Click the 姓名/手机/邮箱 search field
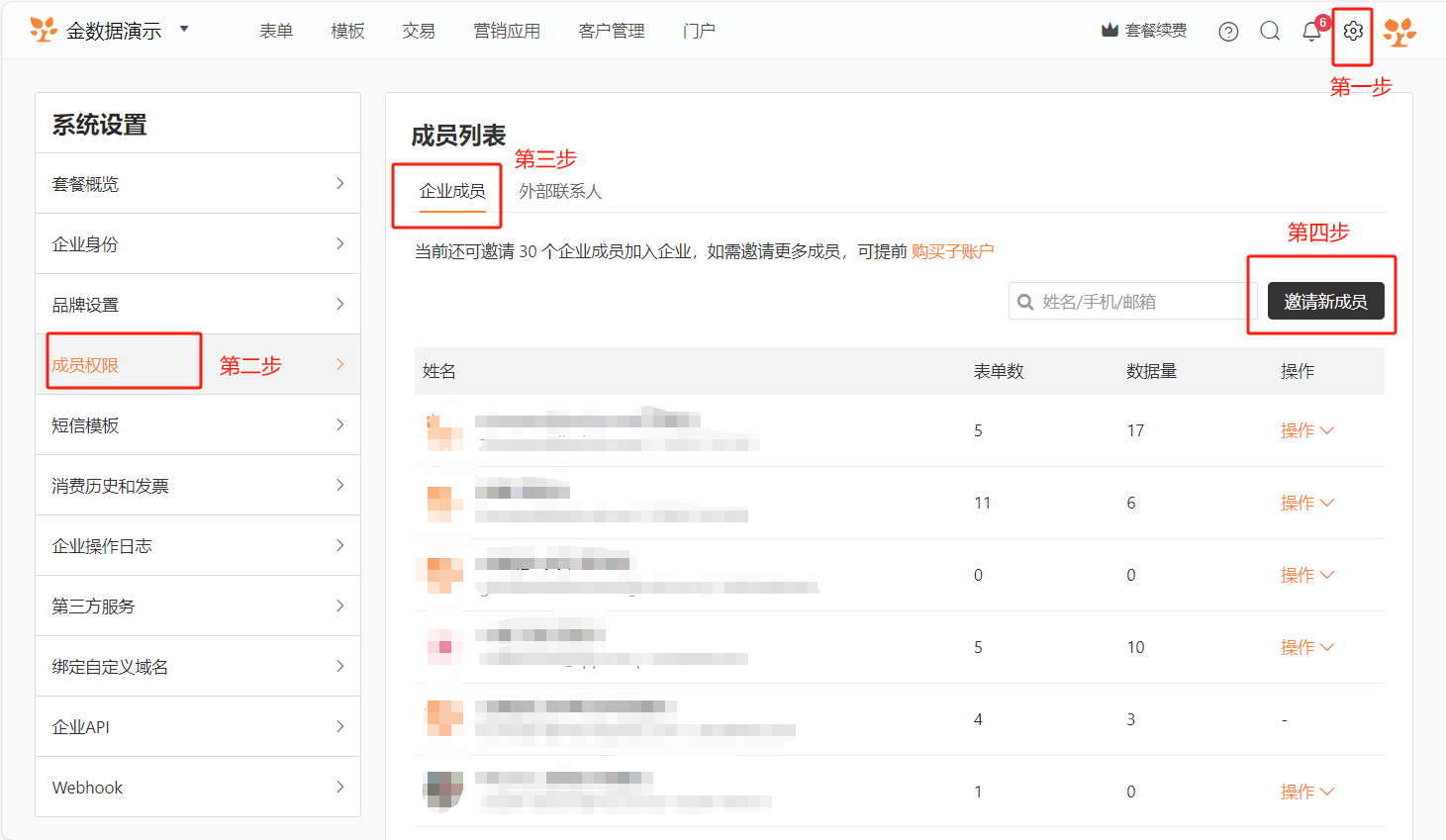The width and height of the screenshot is (1446, 840). (x=1132, y=301)
